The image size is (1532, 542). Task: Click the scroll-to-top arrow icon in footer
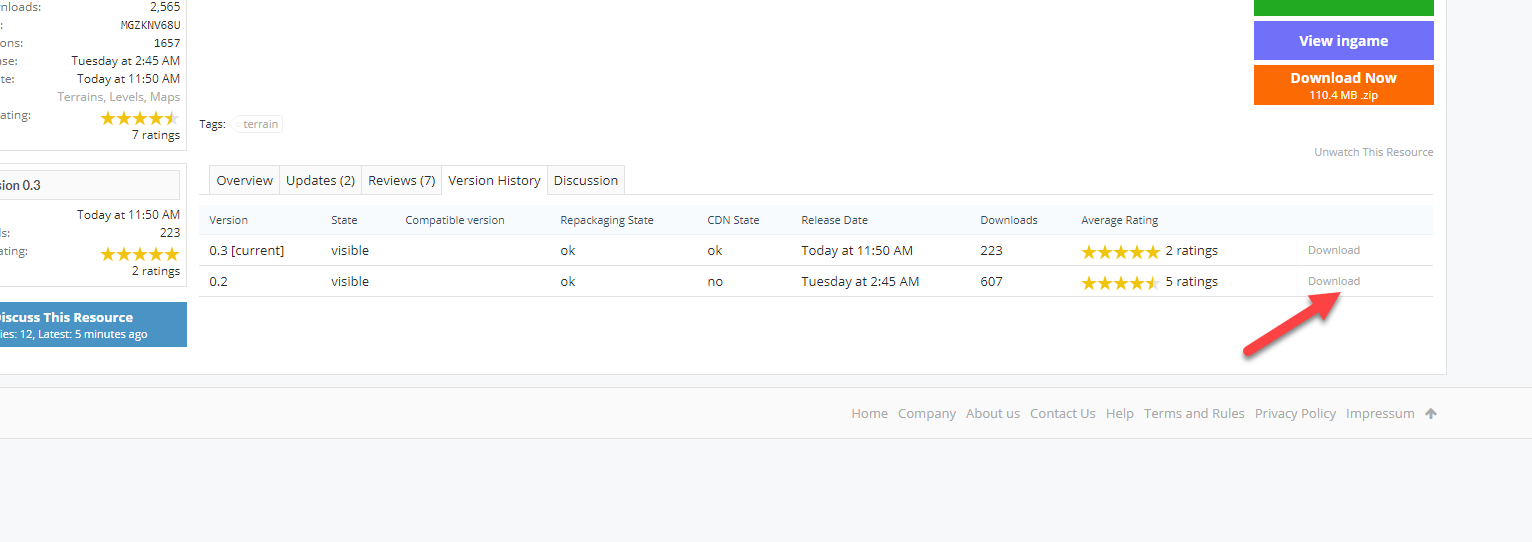[x=1431, y=414]
